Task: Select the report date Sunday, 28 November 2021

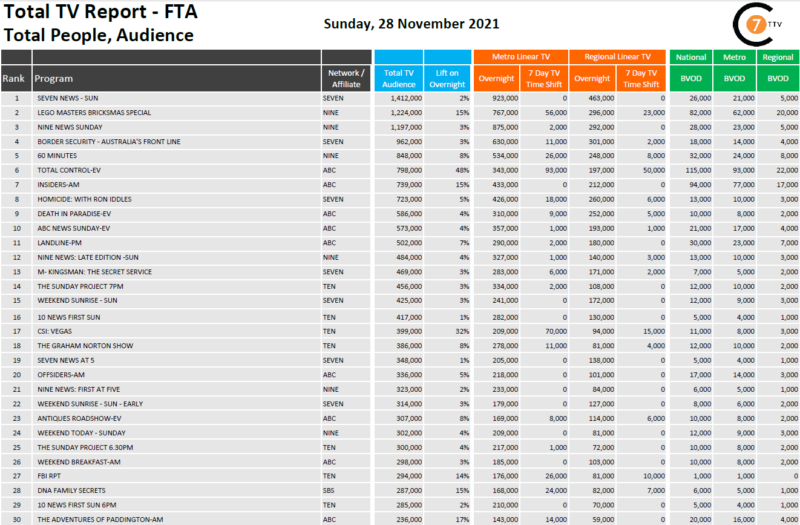Action: tap(413, 23)
